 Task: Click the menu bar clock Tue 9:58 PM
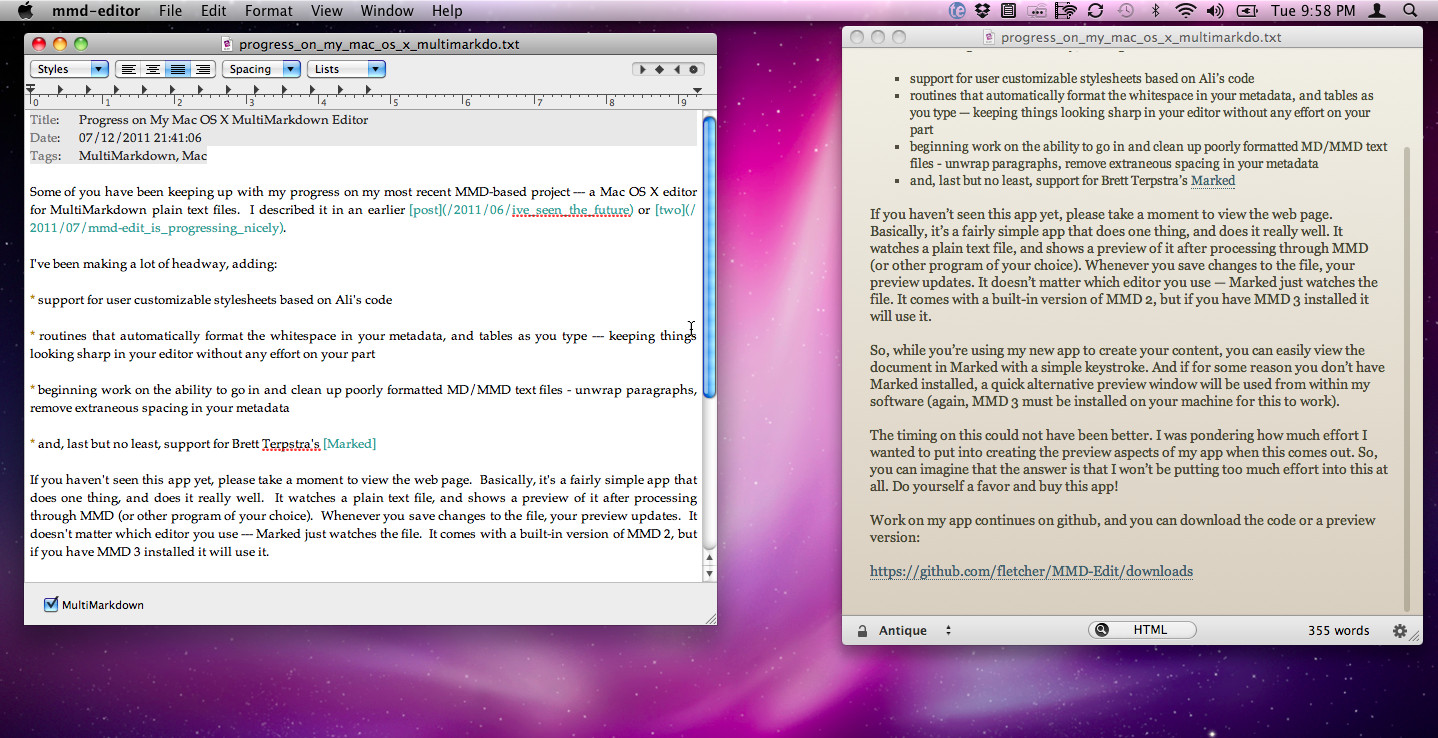(1311, 11)
